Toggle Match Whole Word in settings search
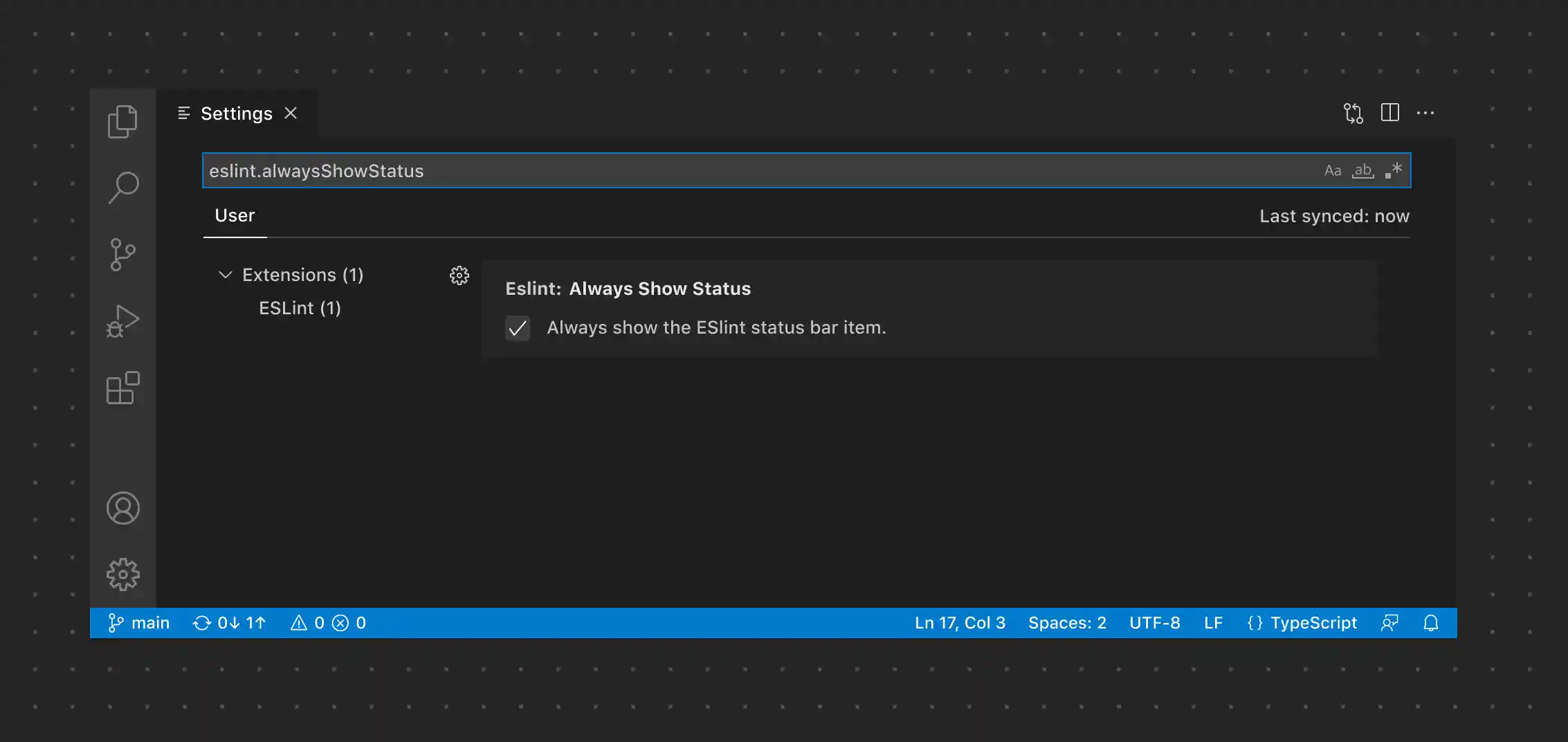Viewport: 1568px width, 742px height. 1362,170
